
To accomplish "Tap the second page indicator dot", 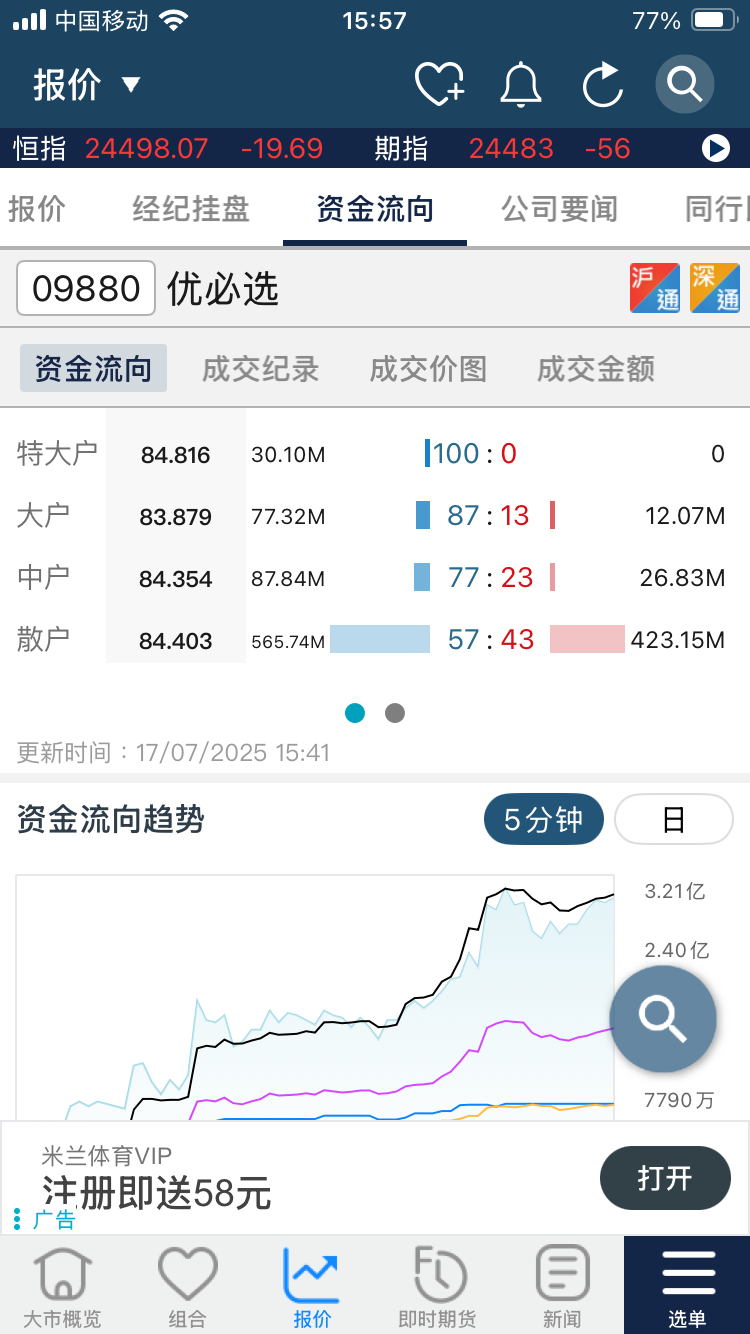I will click(x=395, y=713).
